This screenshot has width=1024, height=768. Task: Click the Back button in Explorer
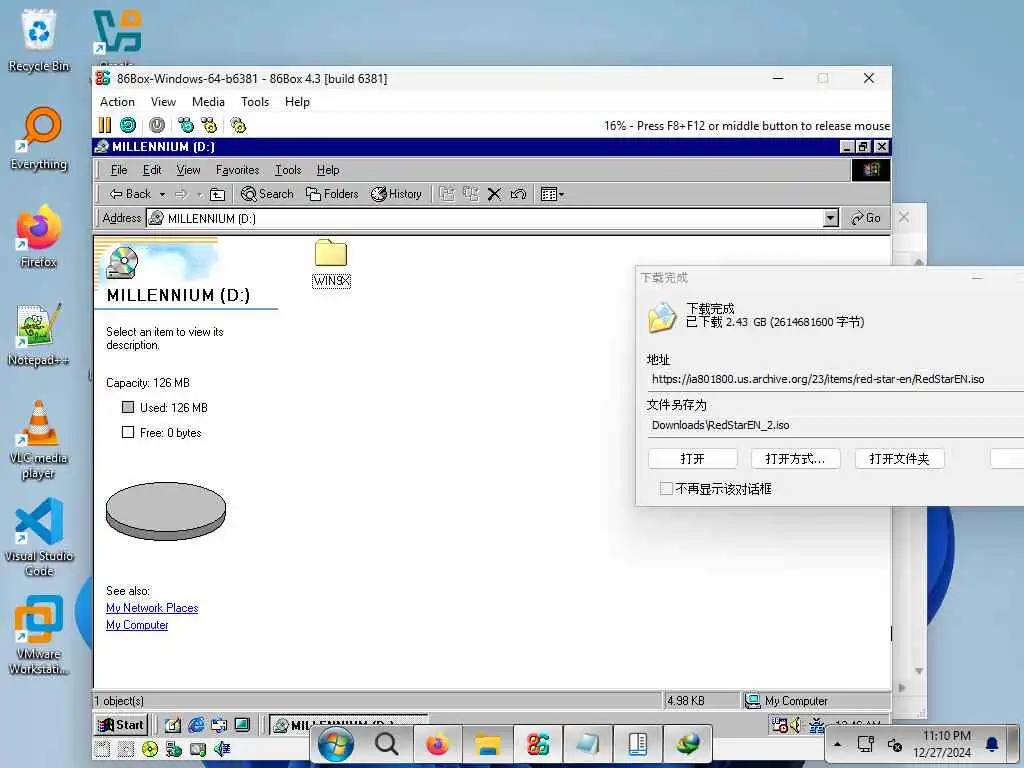point(130,194)
